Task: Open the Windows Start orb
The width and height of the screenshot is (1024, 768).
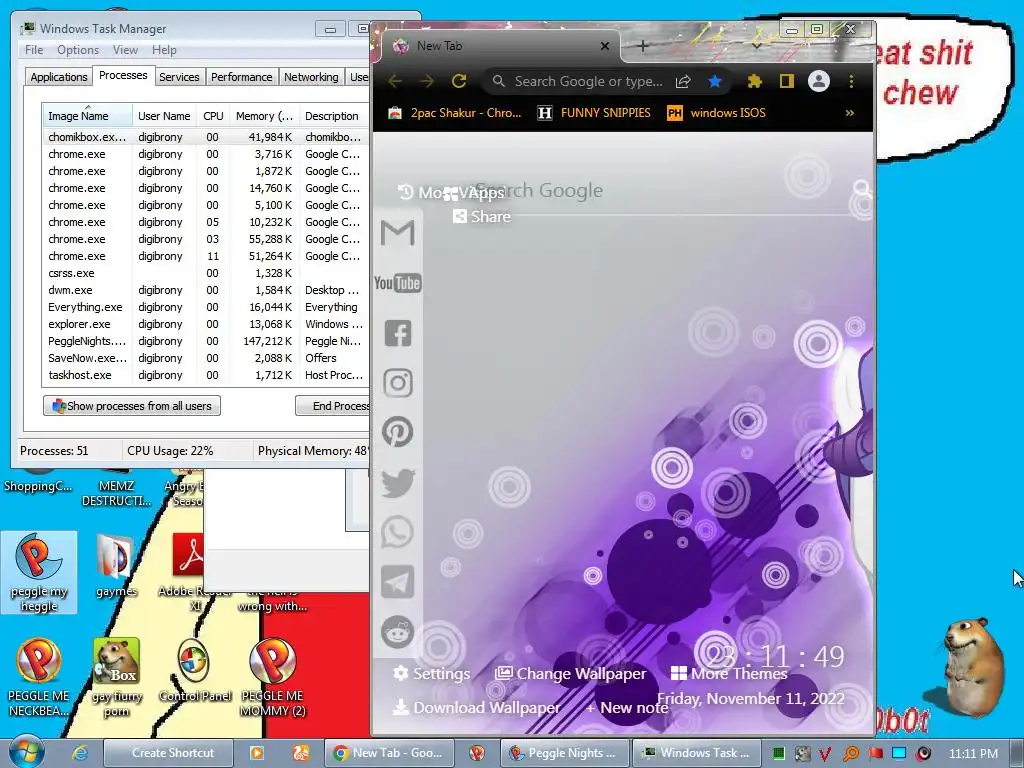Action: 26,752
